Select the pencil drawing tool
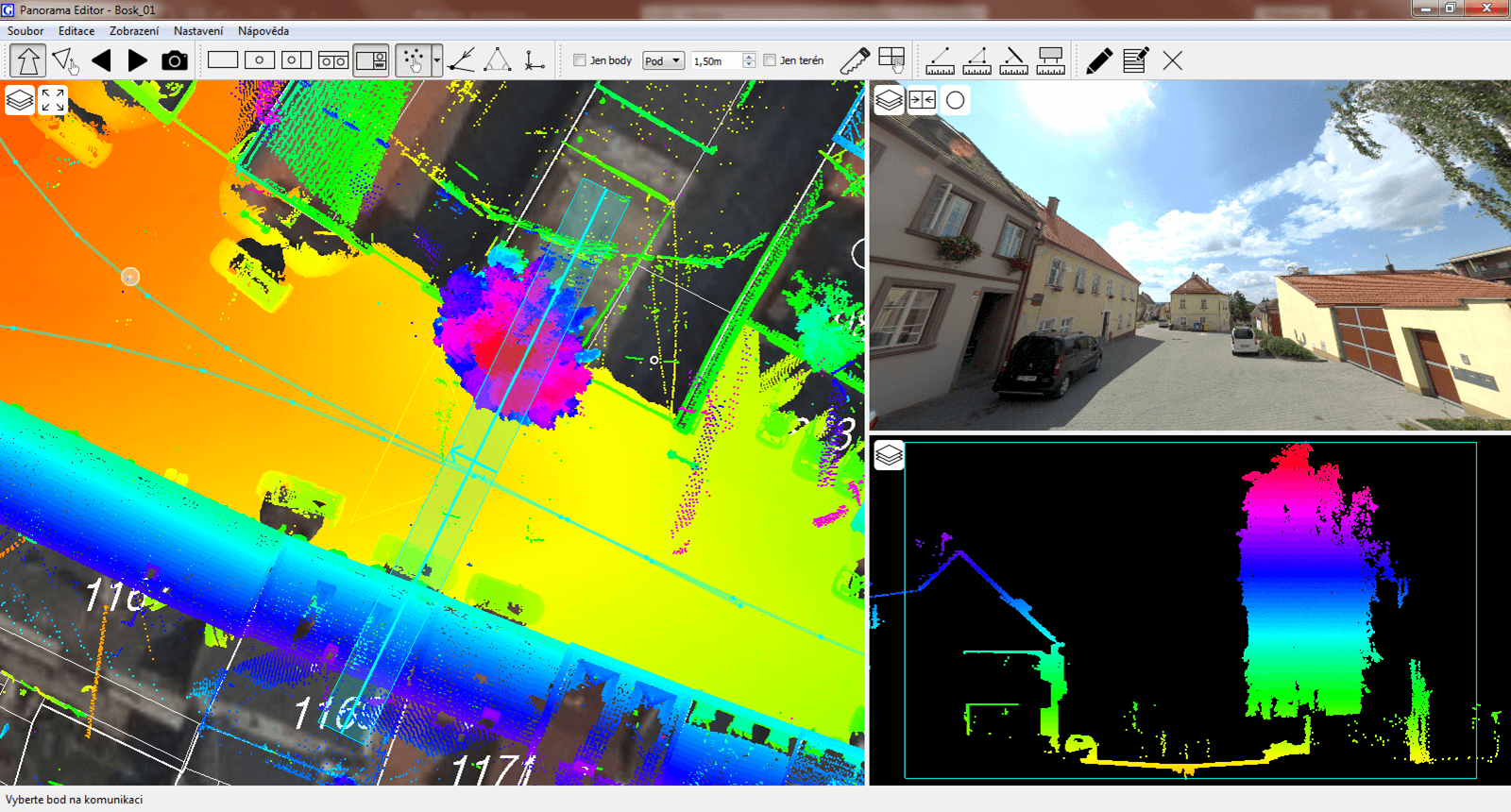The image size is (1511, 812). tap(1098, 61)
